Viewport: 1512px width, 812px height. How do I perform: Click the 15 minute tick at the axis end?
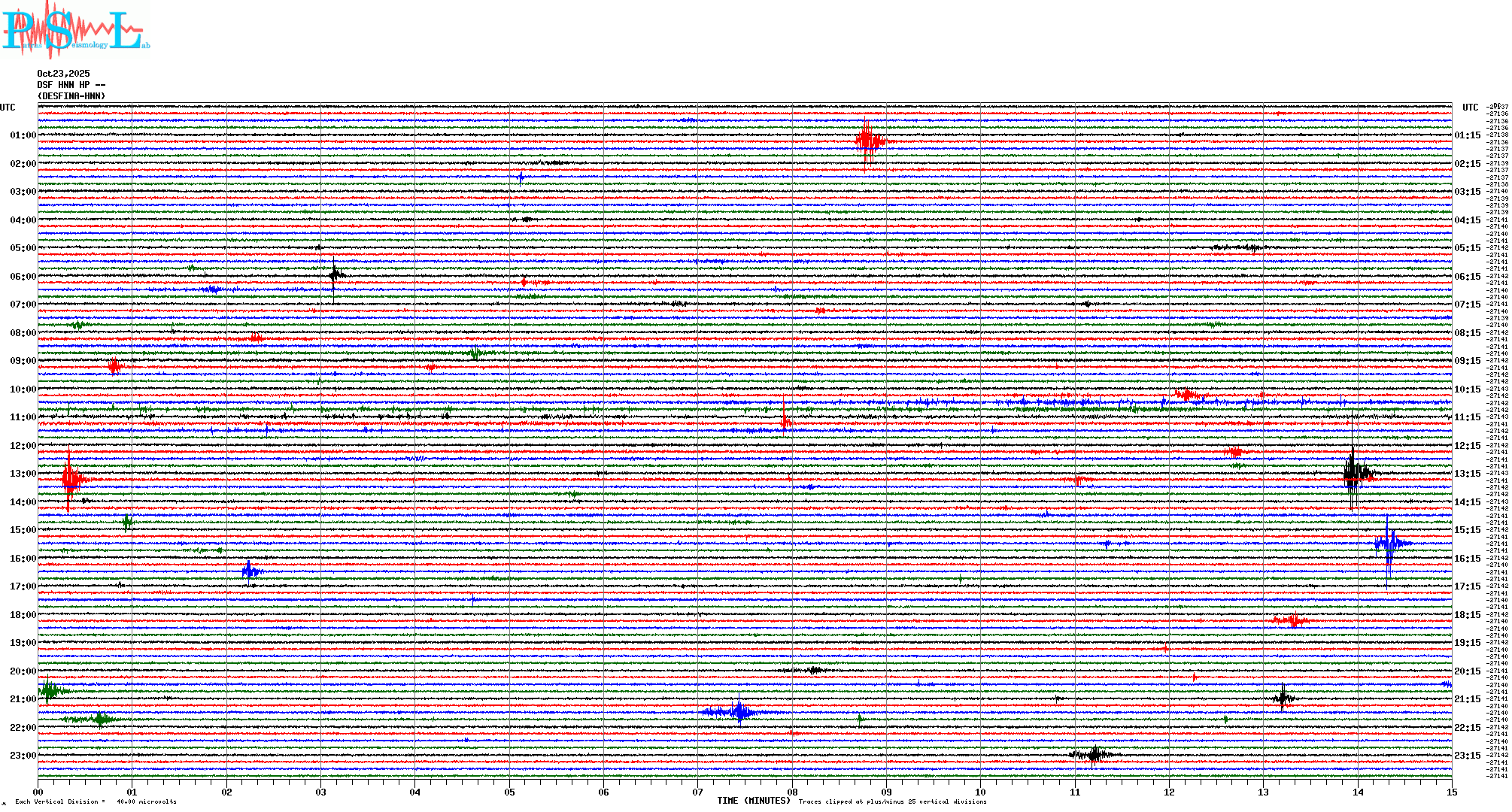(1451, 792)
